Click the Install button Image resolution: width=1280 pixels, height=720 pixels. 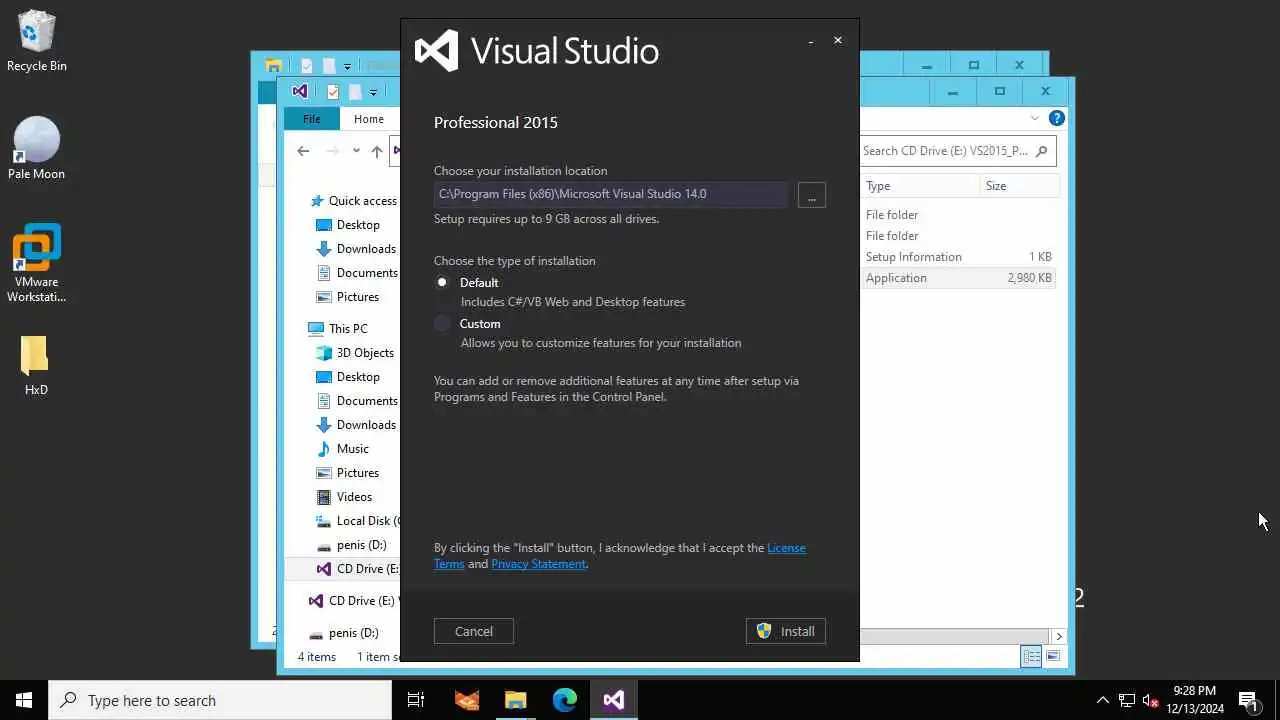[785, 631]
